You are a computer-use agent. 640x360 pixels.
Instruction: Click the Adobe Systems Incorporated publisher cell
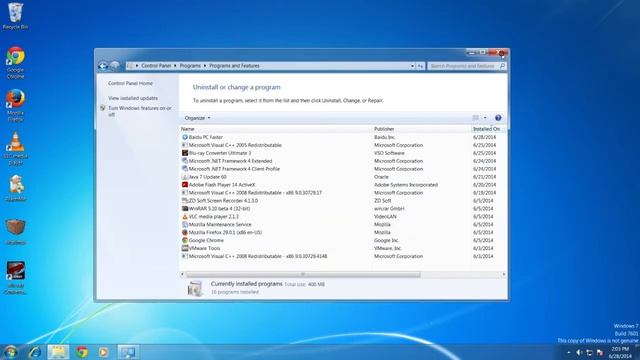(406, 185)
